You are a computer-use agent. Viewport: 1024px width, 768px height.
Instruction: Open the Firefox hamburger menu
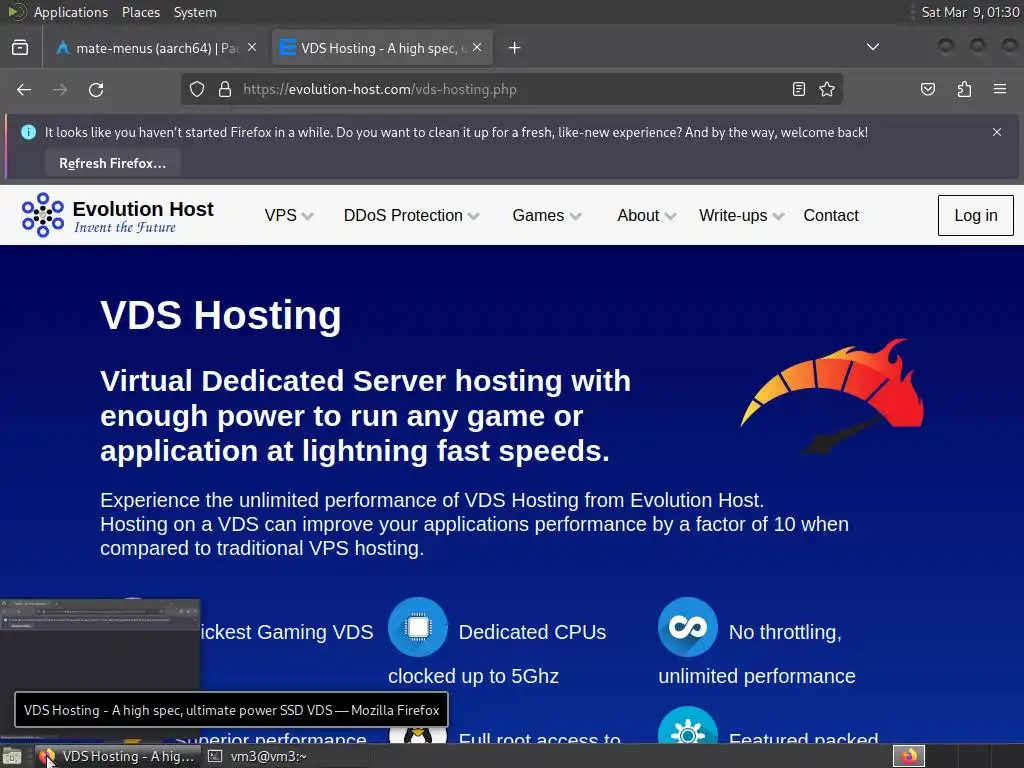click(x=1000, y=89)
